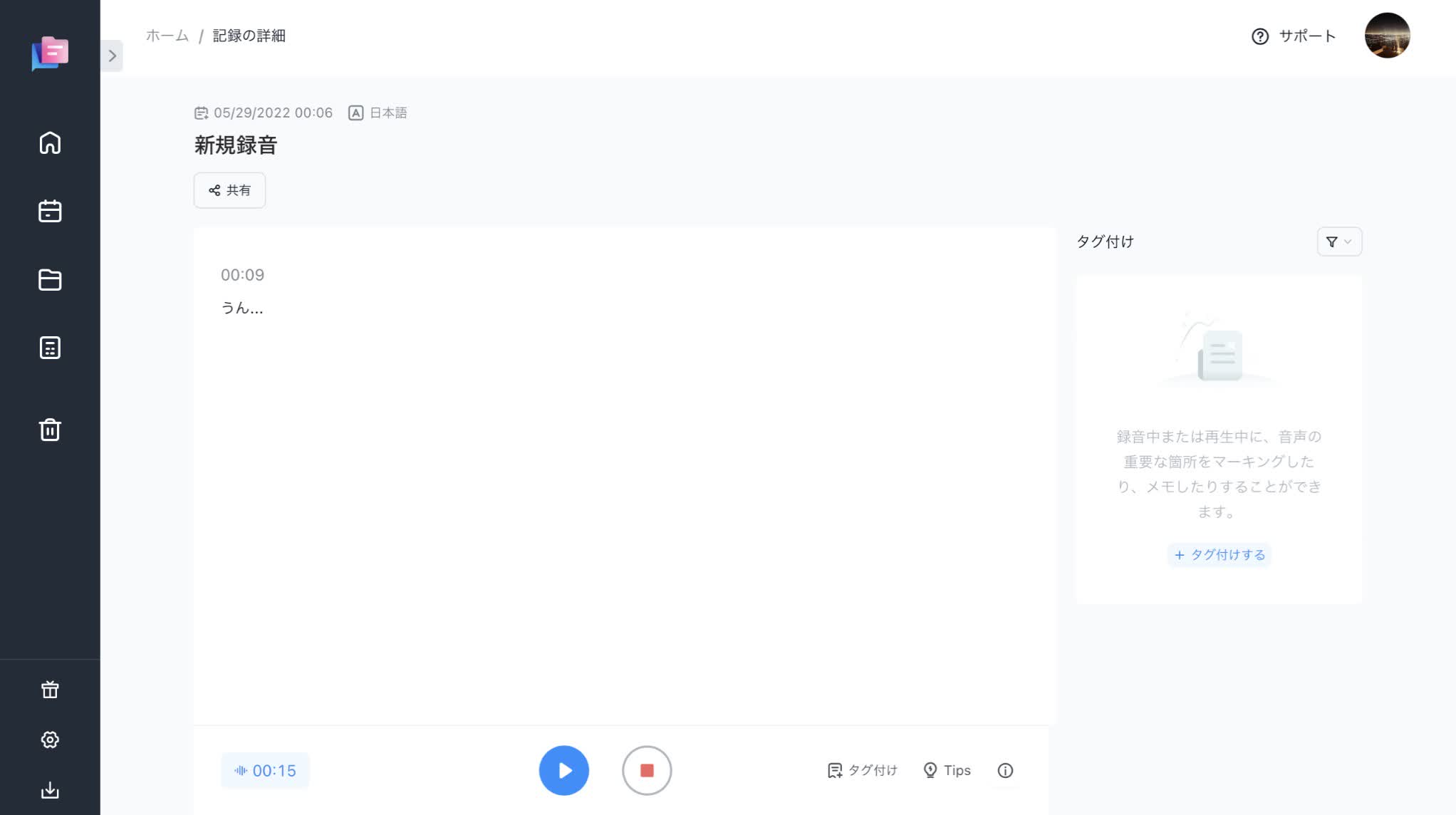The height and width of the screenshot is (815, 1456).
Task: Click the download icon in sidebar
Action: pyautogui.click(x=50, y=790)
